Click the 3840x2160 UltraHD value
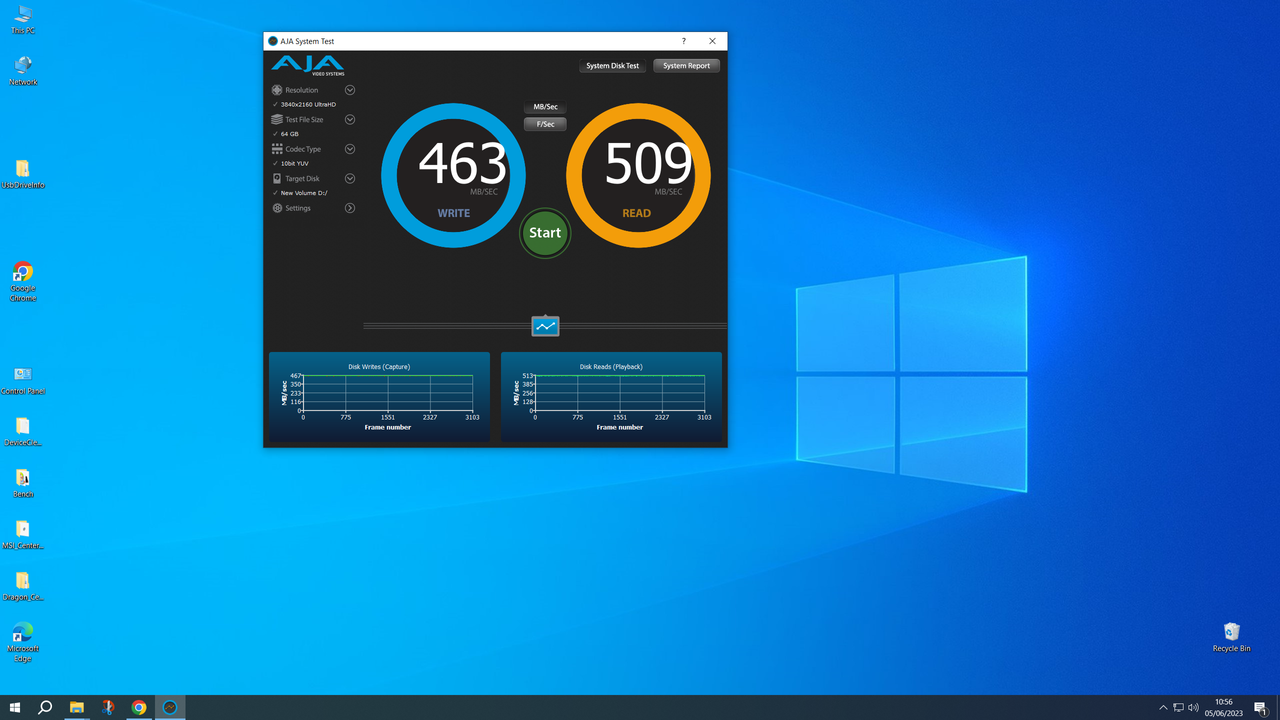Image resolution: width=1280 pixels, height=720 pixels. (308, 104)
